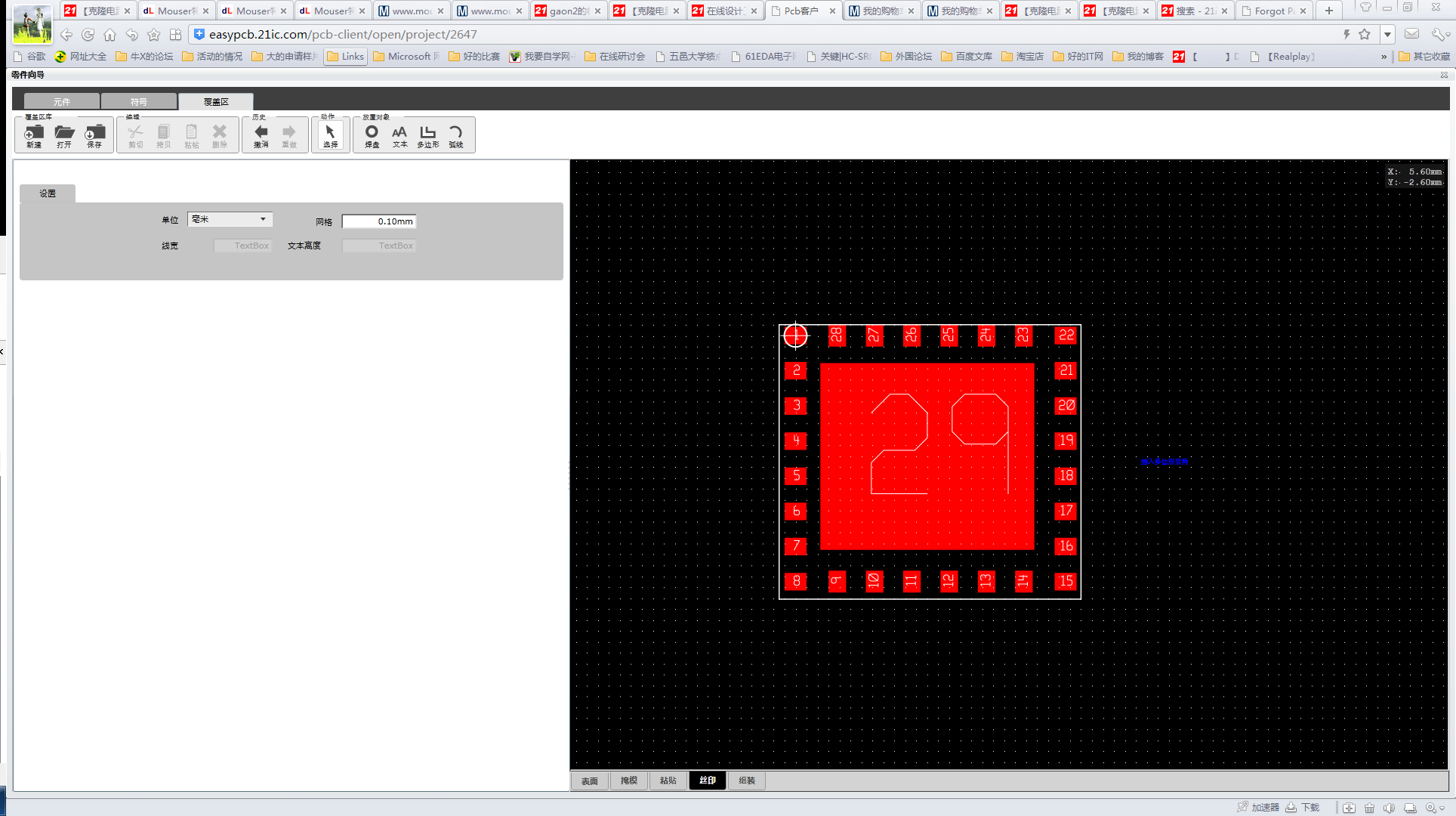Image resolution: width=1456 pixels, height=816 pixels.
Task: Select the 多边形 polygon tool
Action: click(x=428, y=135)
